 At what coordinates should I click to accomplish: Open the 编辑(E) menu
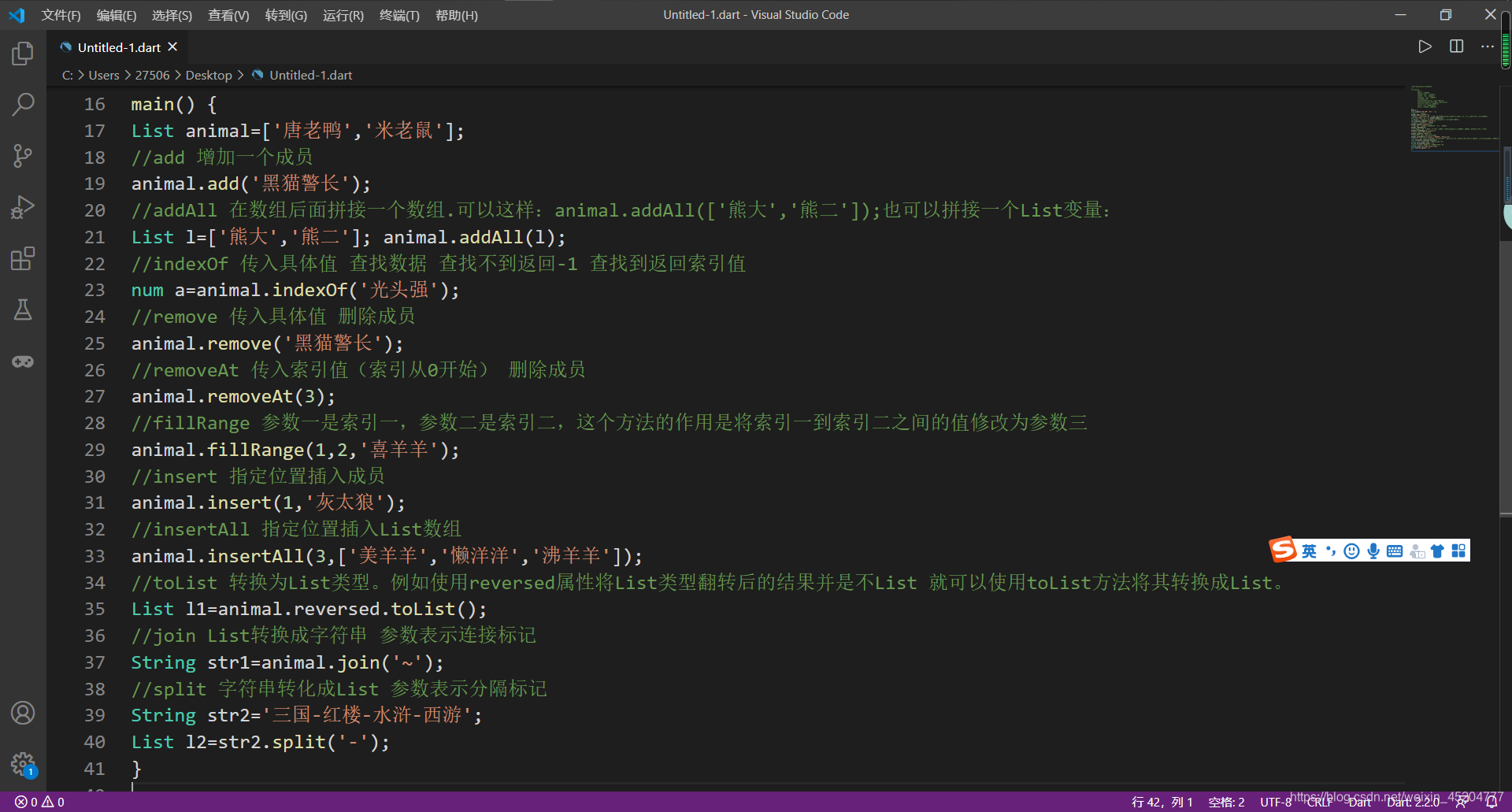(117, 15)
